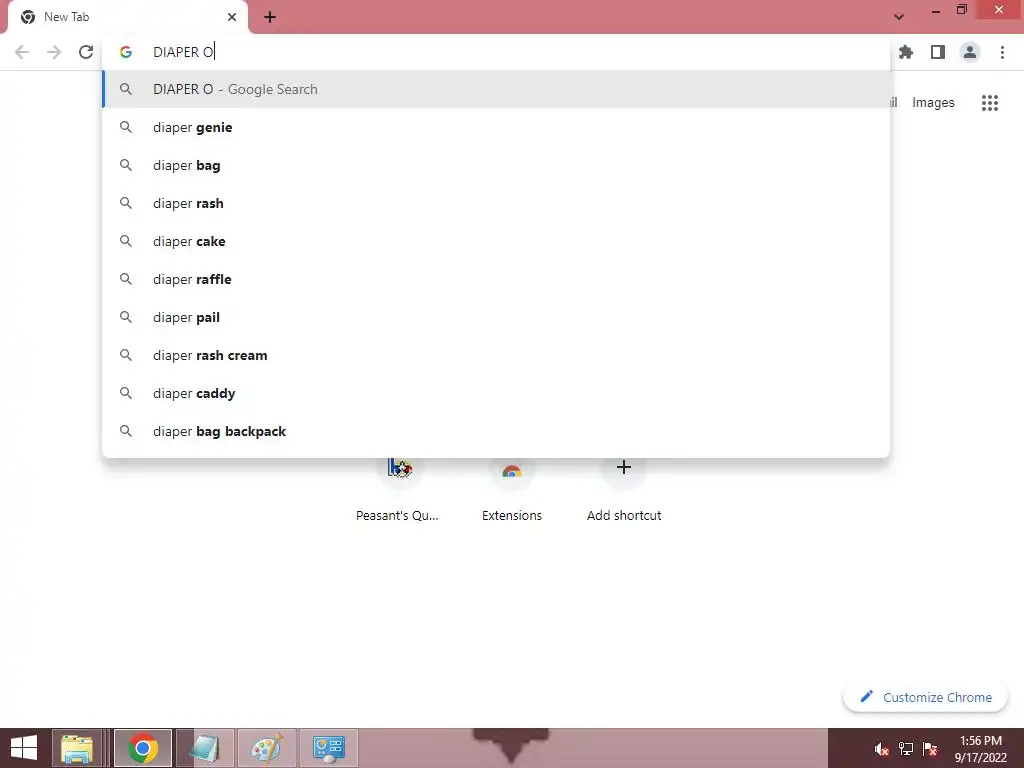
Task: Open Google apps grid icon
Action: [990, 103]
